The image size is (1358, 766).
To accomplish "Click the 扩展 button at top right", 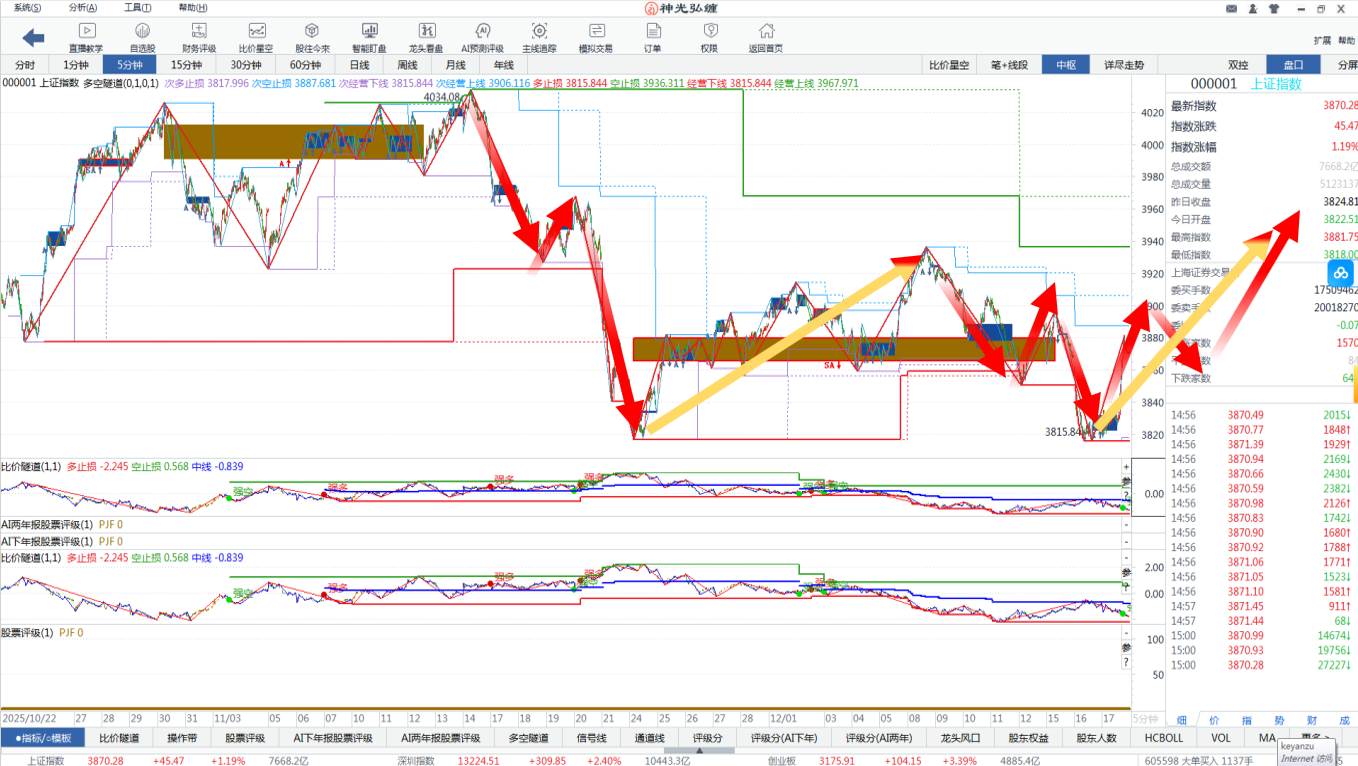I will (x=1322, y=41).
